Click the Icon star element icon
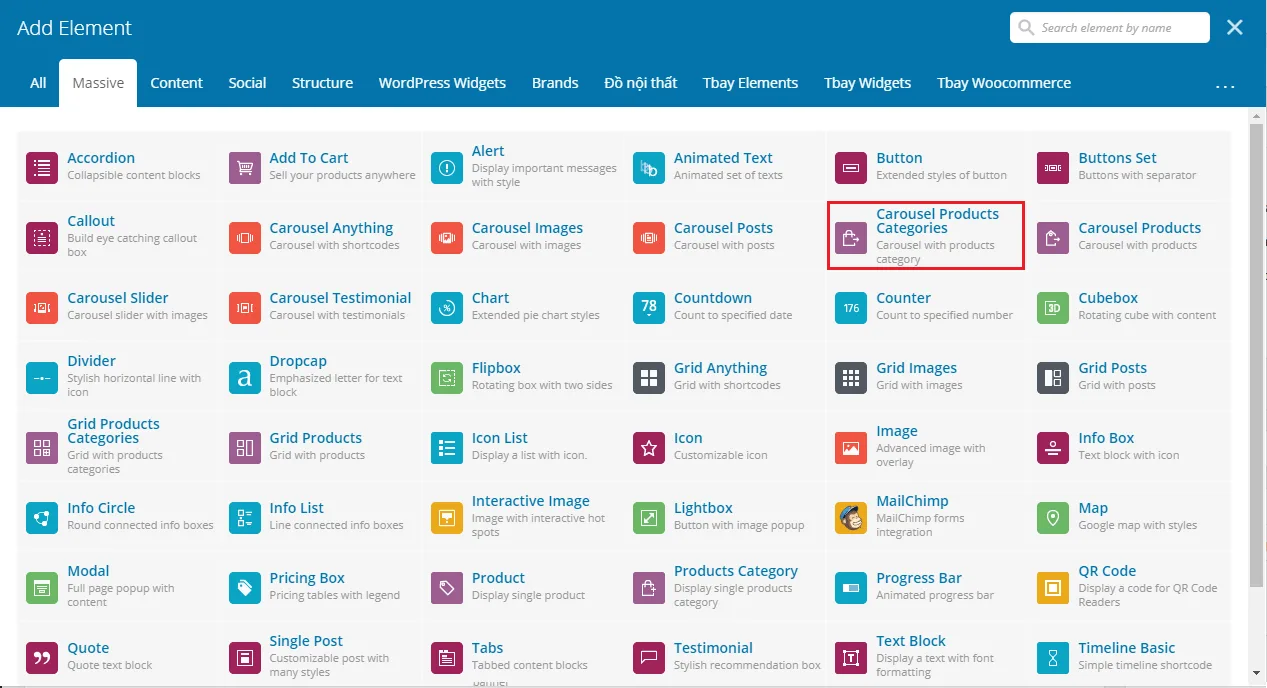The height and width of the screenshot is (688, 1267). 649,448
